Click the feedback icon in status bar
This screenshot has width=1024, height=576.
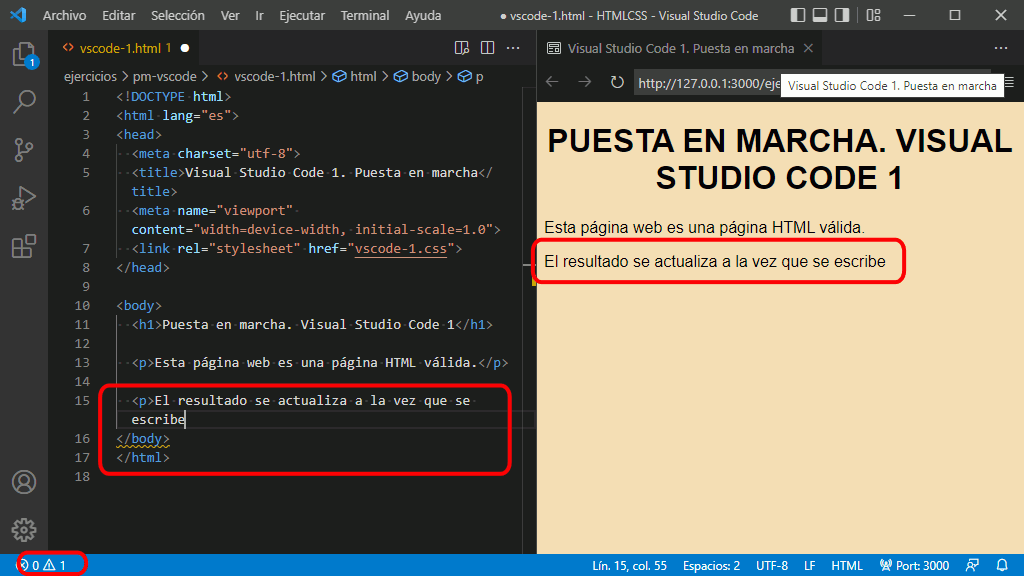(972, 565)
